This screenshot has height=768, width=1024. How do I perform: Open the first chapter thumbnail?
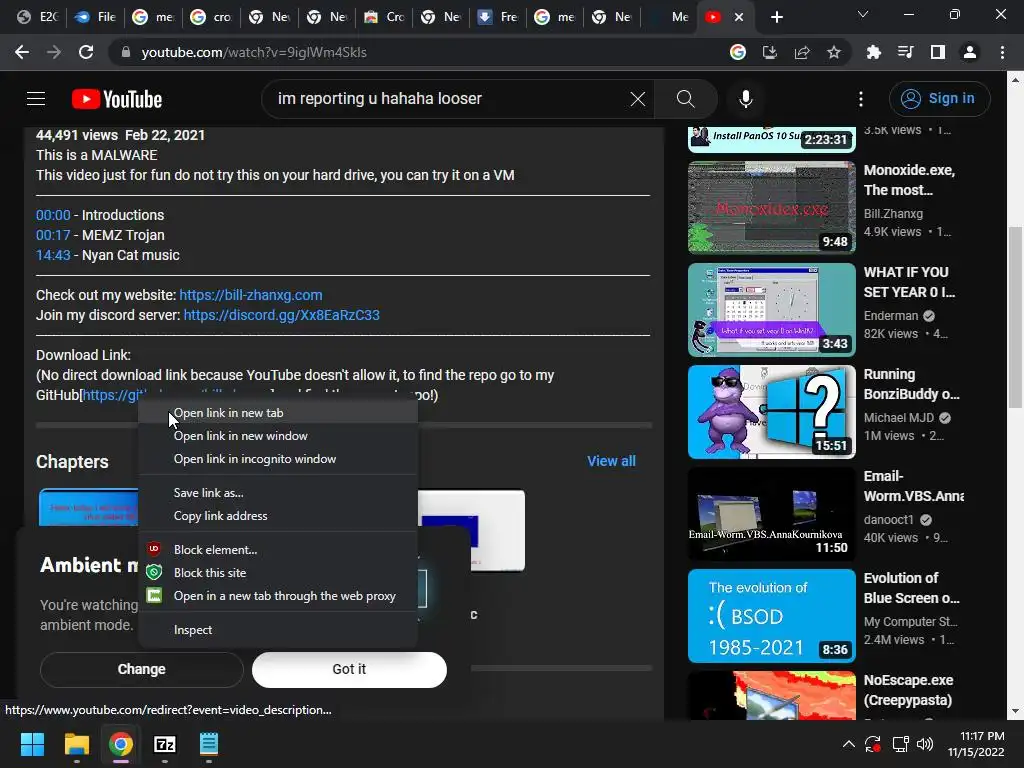click(x=88, y=507)
